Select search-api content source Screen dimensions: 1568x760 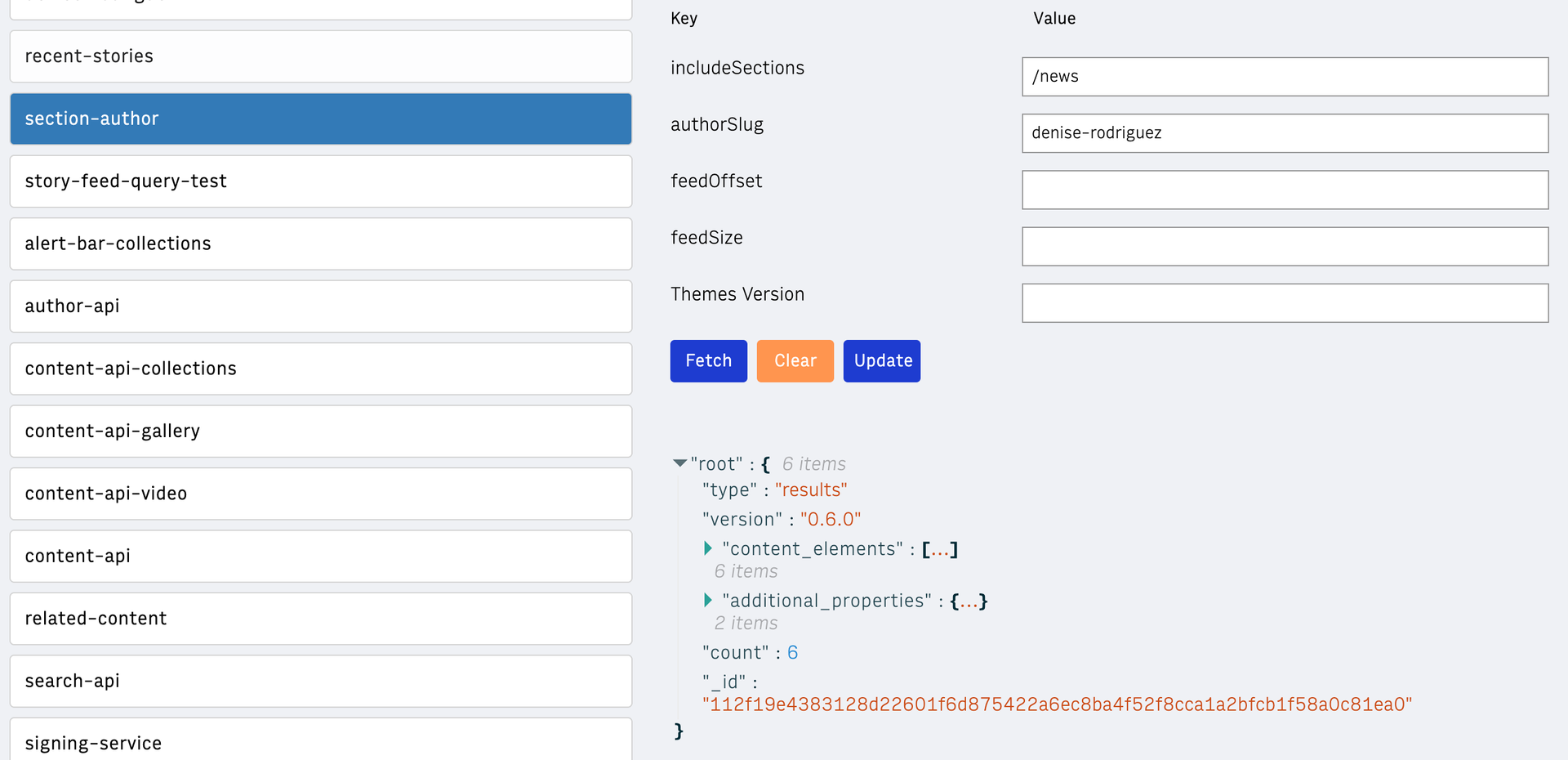point(321,681)
